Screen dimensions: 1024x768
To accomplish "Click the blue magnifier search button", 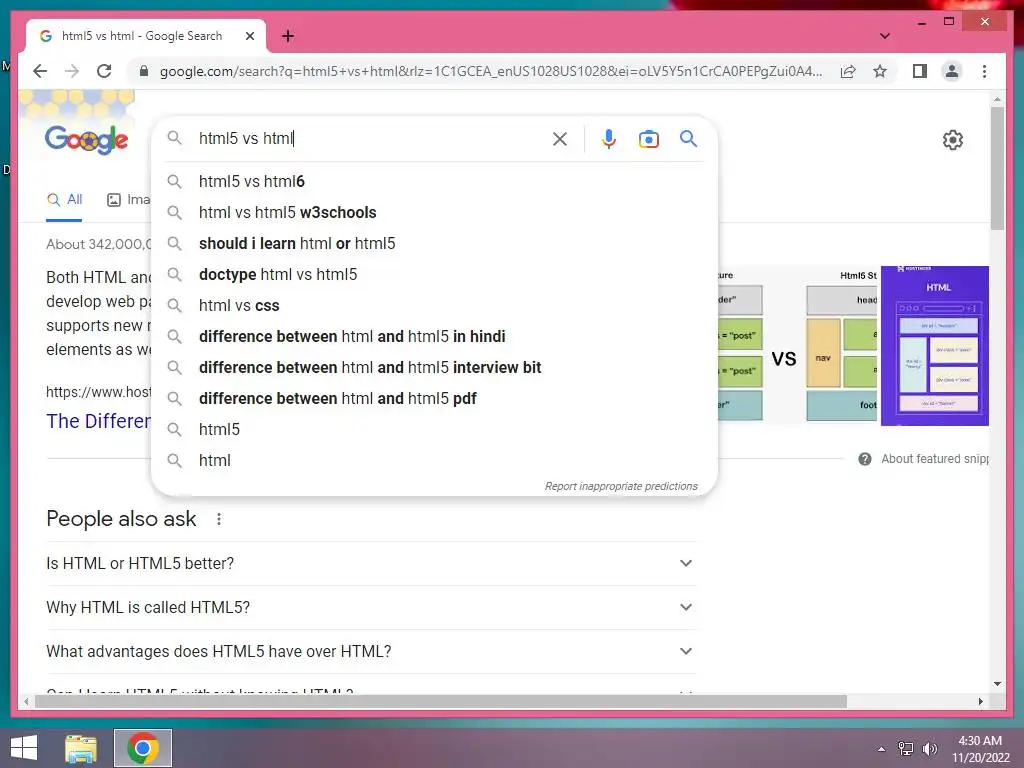I will [x=688, y=138].
